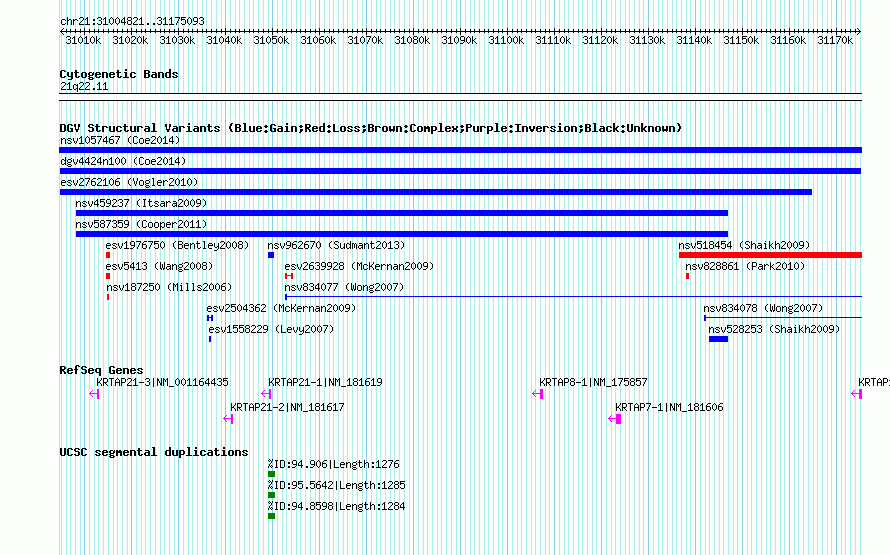The height and width of the screenshot is (555, 890).
Task: Click the 21q22.11 band label
Action: click(84, 86)
